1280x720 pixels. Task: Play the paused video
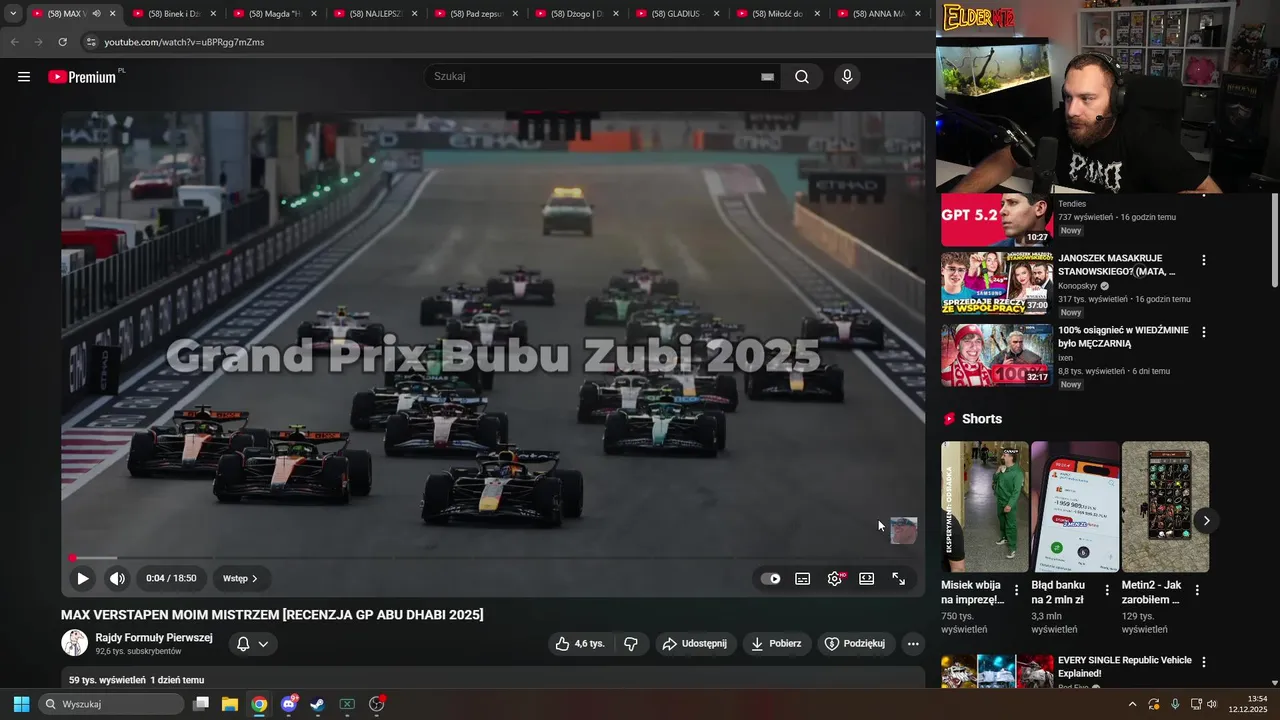tap(83, 578)
